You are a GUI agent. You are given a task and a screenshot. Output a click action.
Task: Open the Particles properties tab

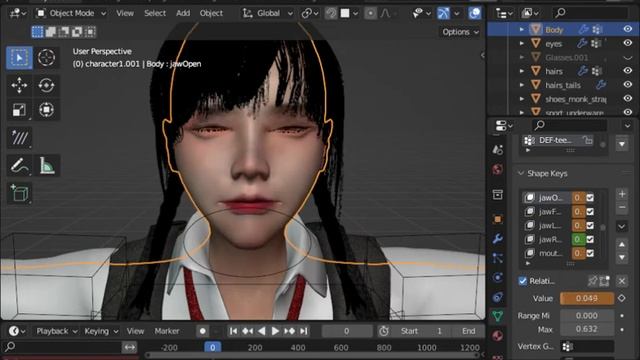pos(498,258)
